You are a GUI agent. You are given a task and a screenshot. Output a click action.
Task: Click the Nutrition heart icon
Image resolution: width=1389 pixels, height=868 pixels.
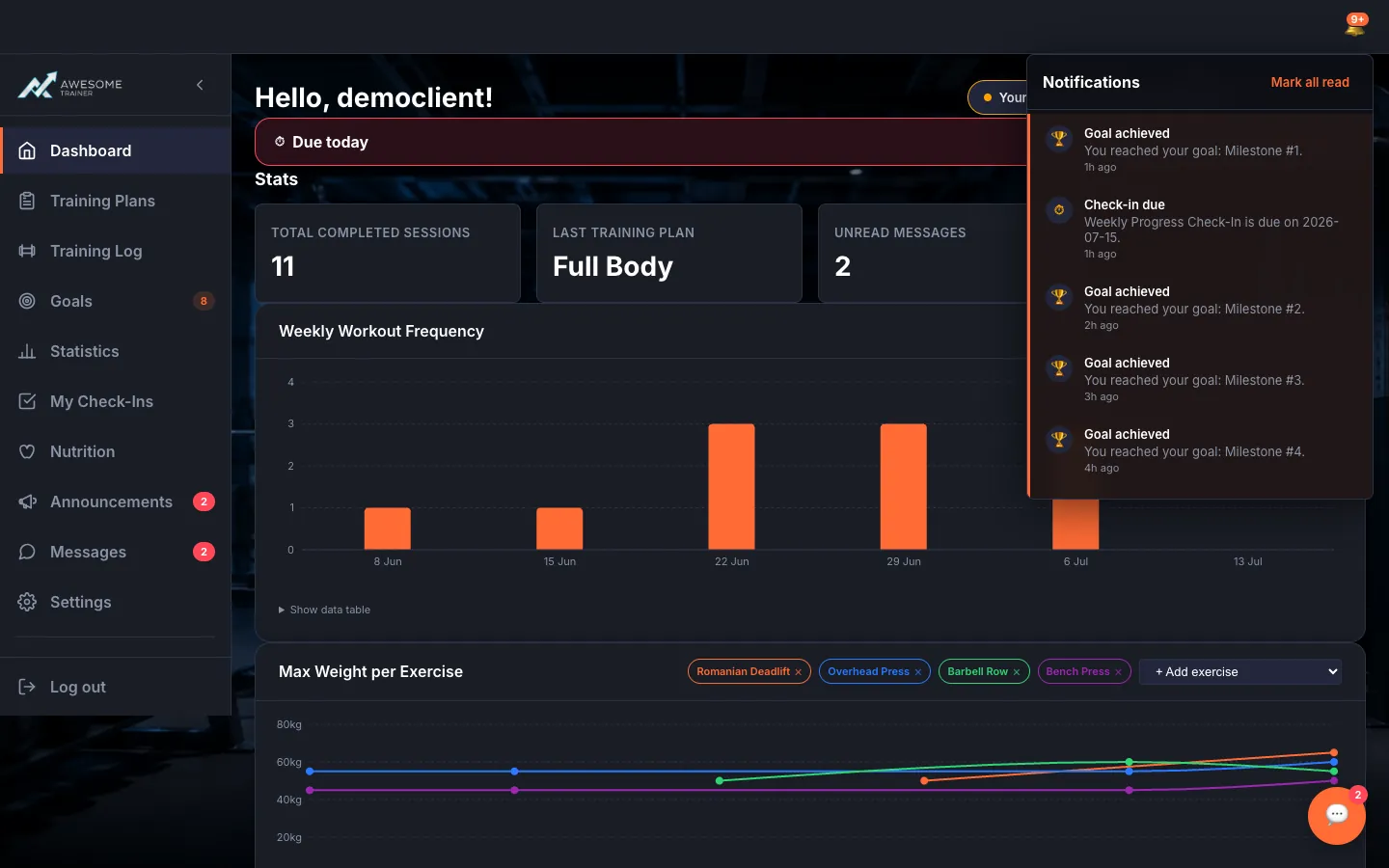click(27, 451)
